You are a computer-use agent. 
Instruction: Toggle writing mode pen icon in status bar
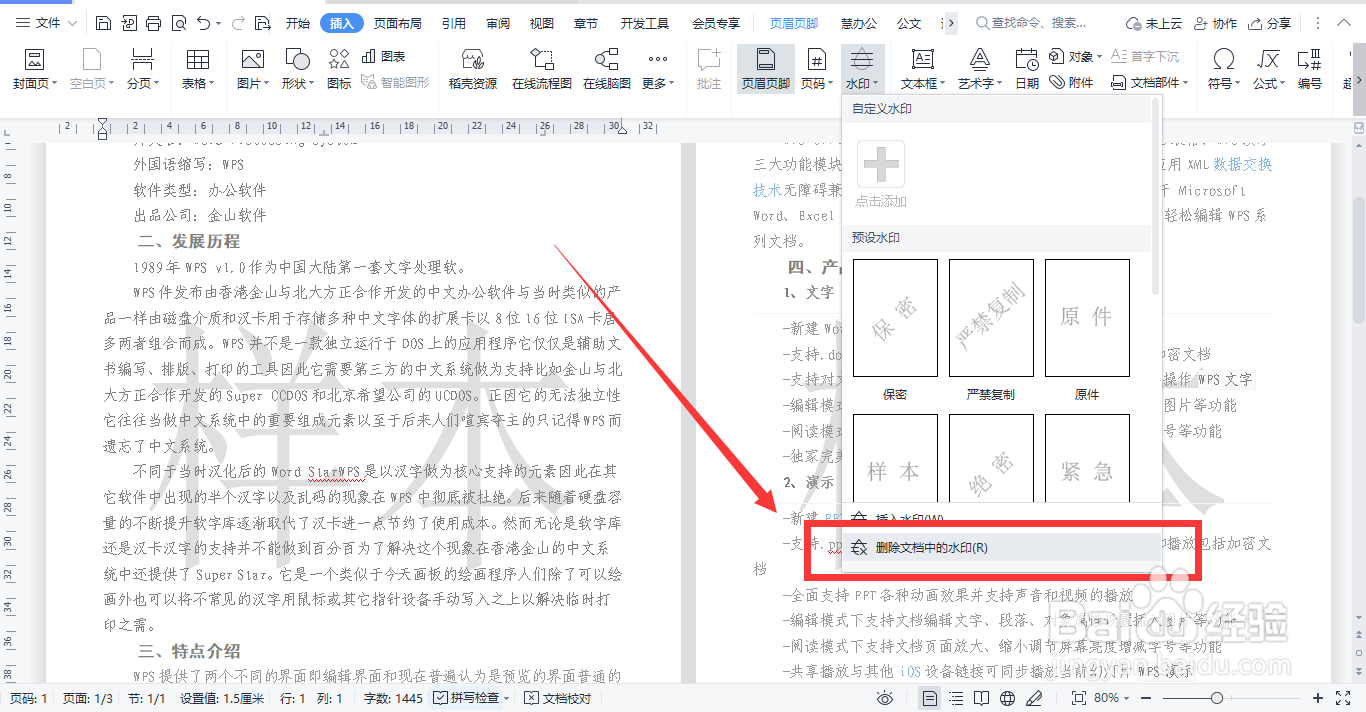tap(1034, 698)
